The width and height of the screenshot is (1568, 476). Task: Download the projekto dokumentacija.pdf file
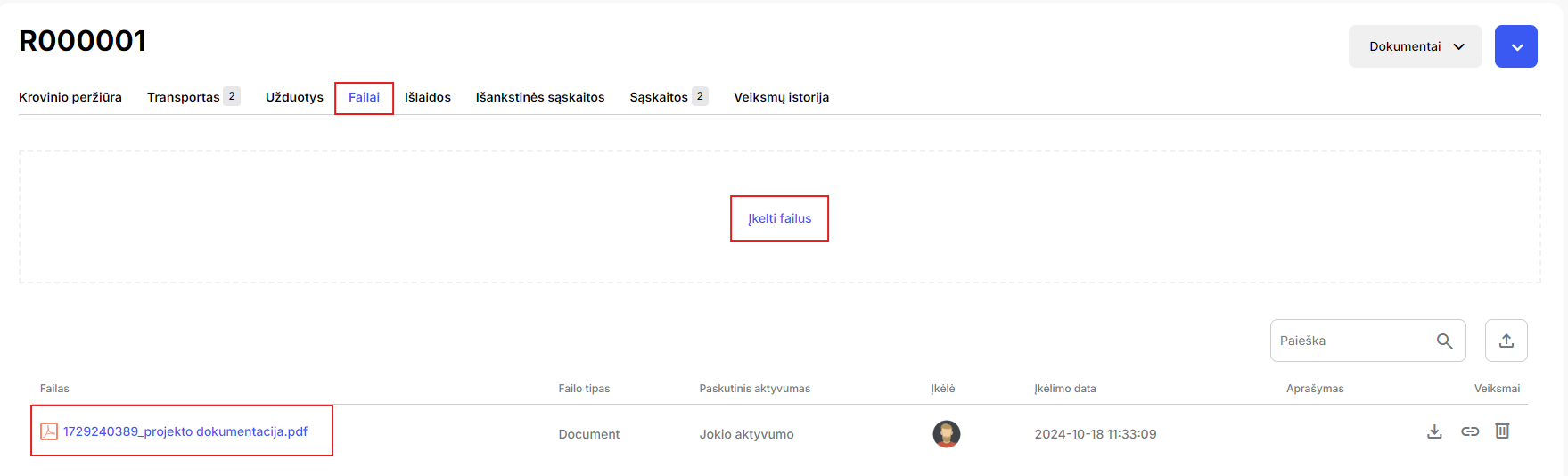[1434, 431]
